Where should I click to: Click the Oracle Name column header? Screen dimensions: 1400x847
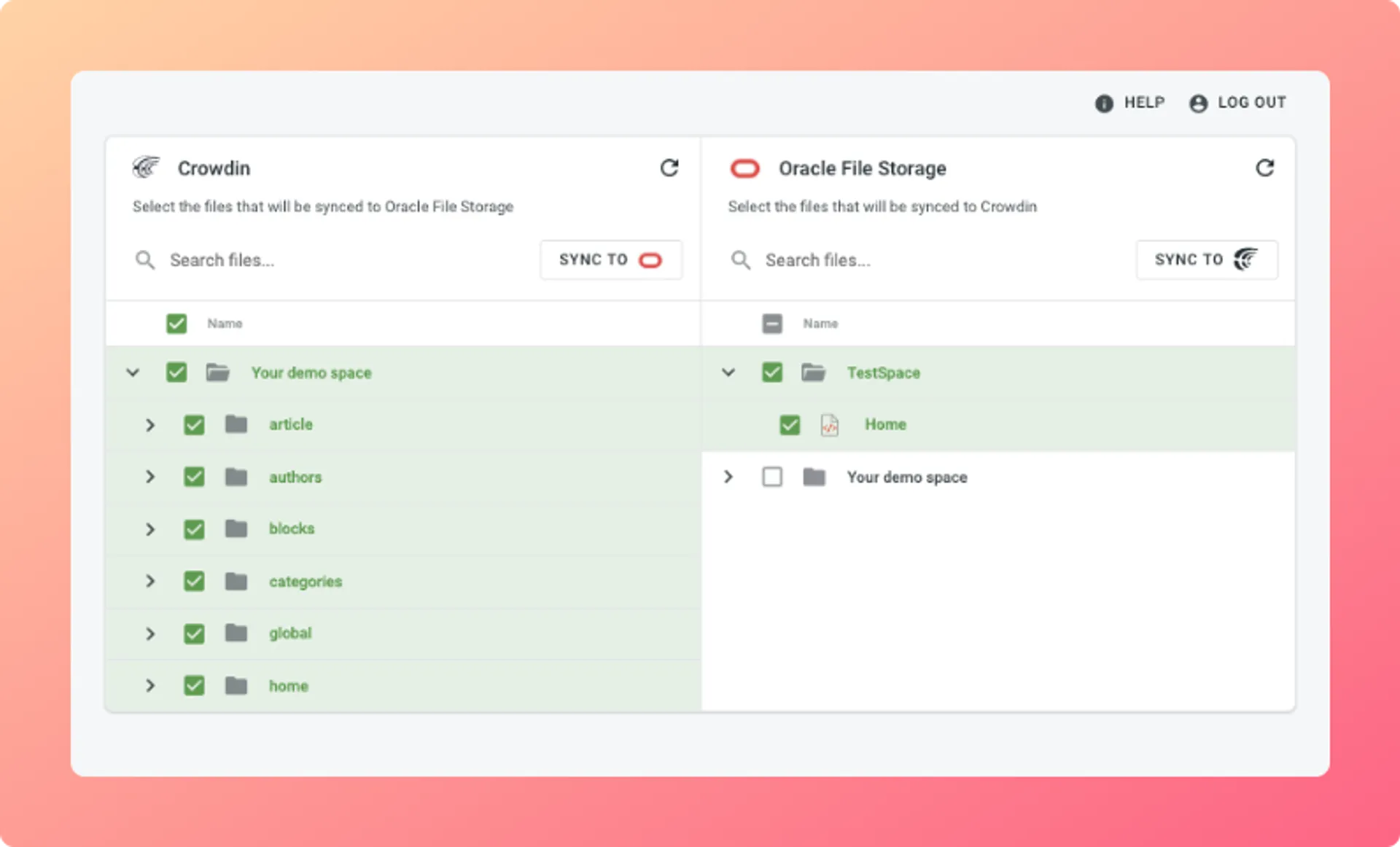point(820,323)
